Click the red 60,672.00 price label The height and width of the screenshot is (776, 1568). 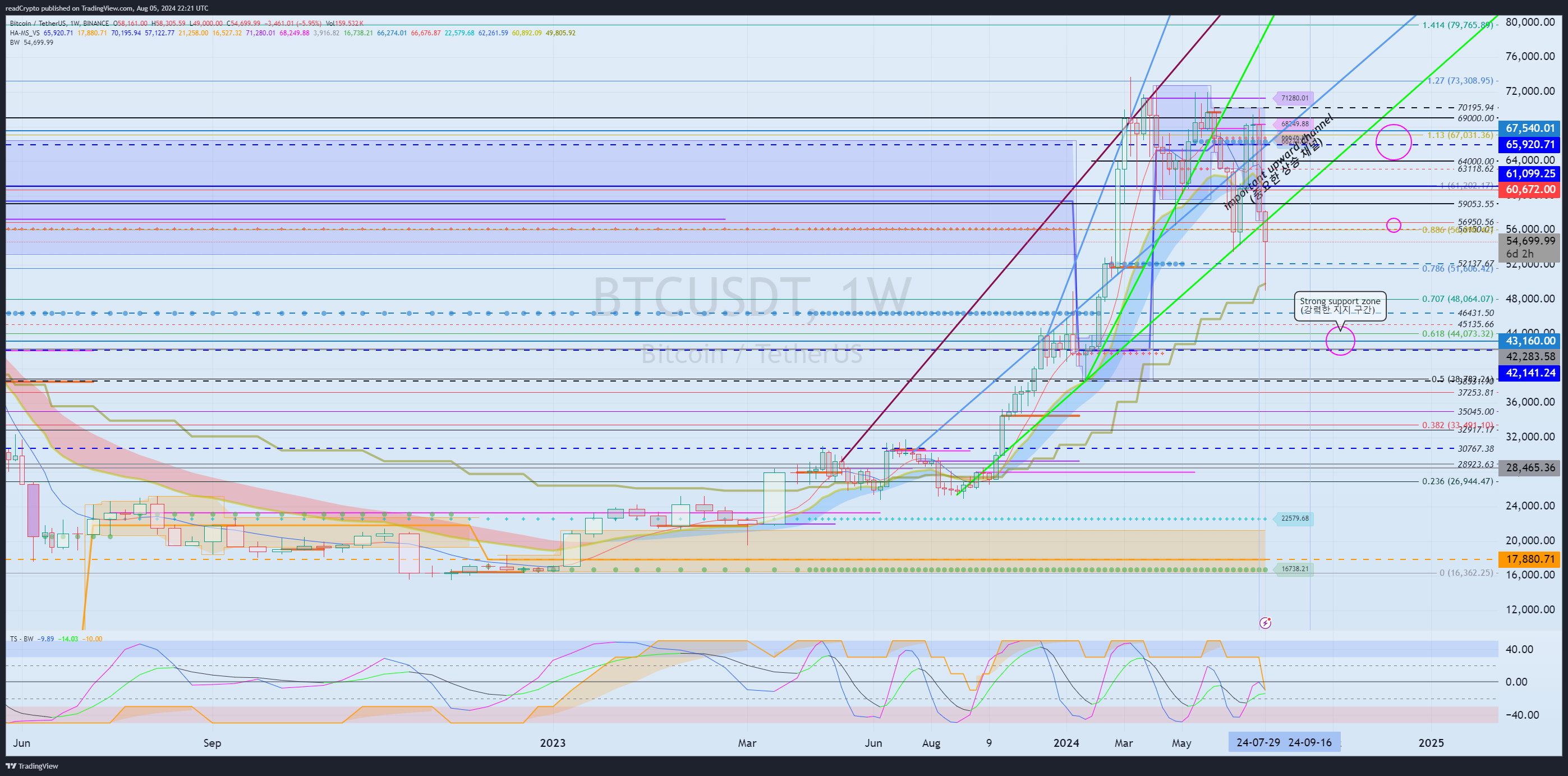1530,189
